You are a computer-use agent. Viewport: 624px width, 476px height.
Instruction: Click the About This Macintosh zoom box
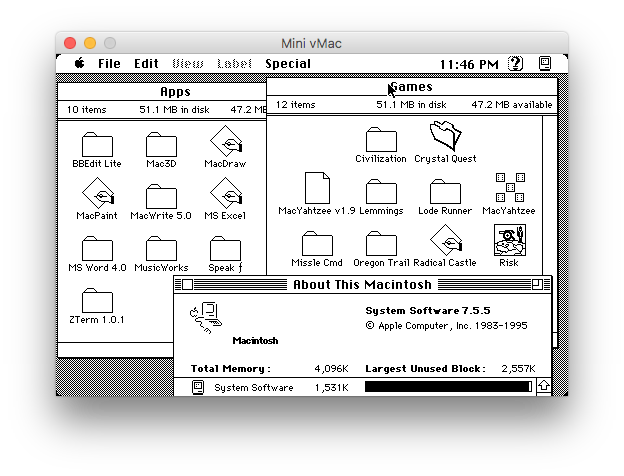[x=537, y=285]
